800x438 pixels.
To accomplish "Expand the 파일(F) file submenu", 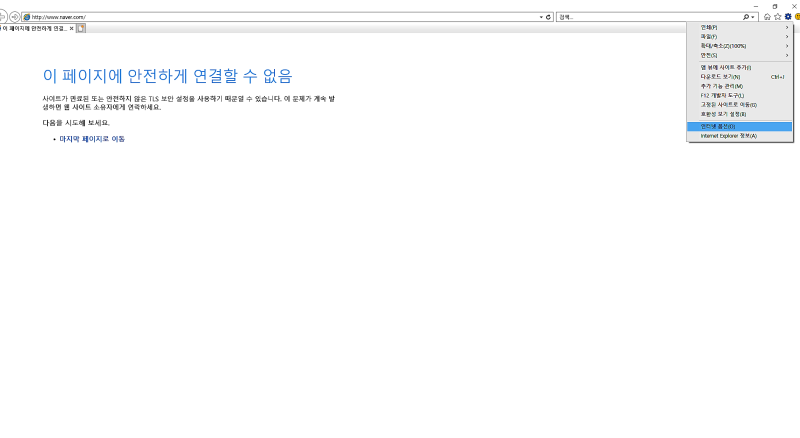I will (739, 37).
